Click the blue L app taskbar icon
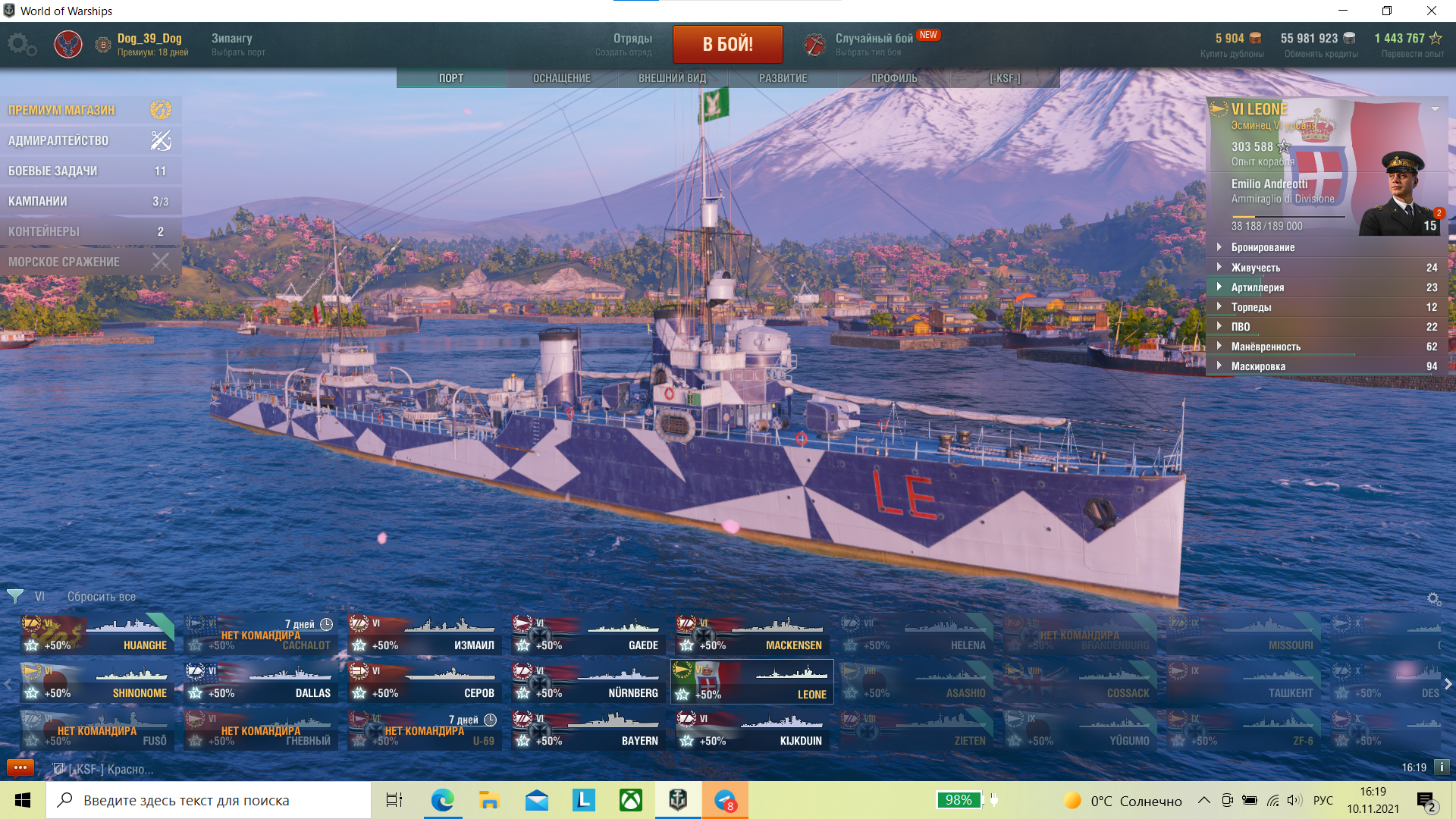The height and width of the screenshot is (819, 1456). [x=584, y=800]
